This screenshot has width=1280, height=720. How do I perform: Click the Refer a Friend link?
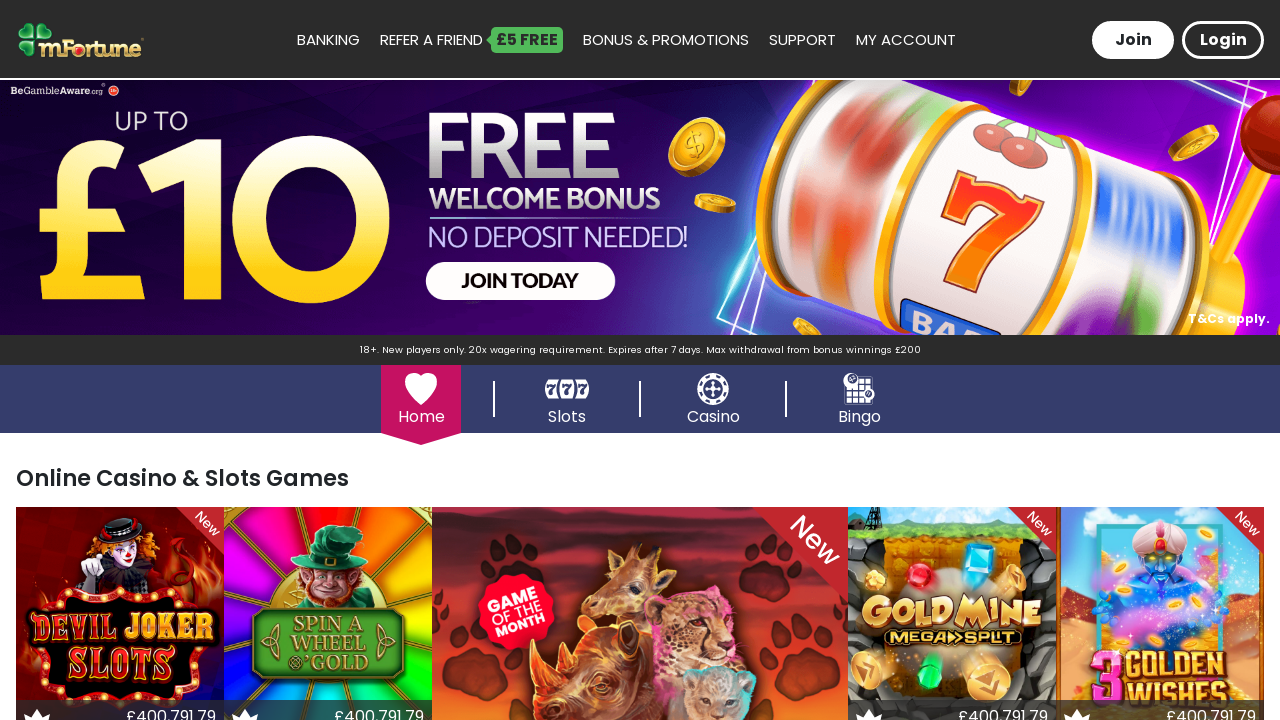pyautogui.click(x=431, y=40)
